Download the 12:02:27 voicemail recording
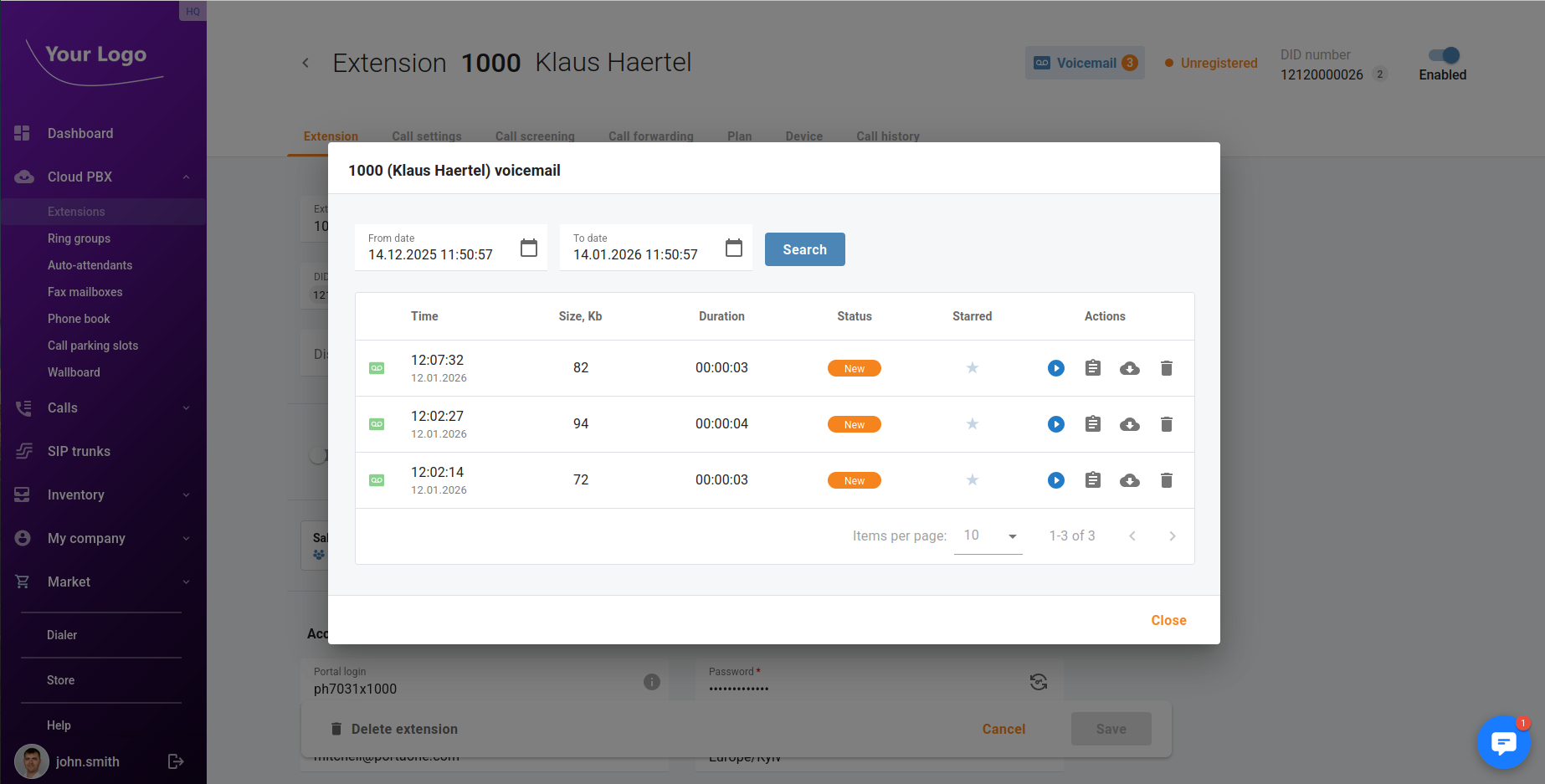 tap(1129, 424)
